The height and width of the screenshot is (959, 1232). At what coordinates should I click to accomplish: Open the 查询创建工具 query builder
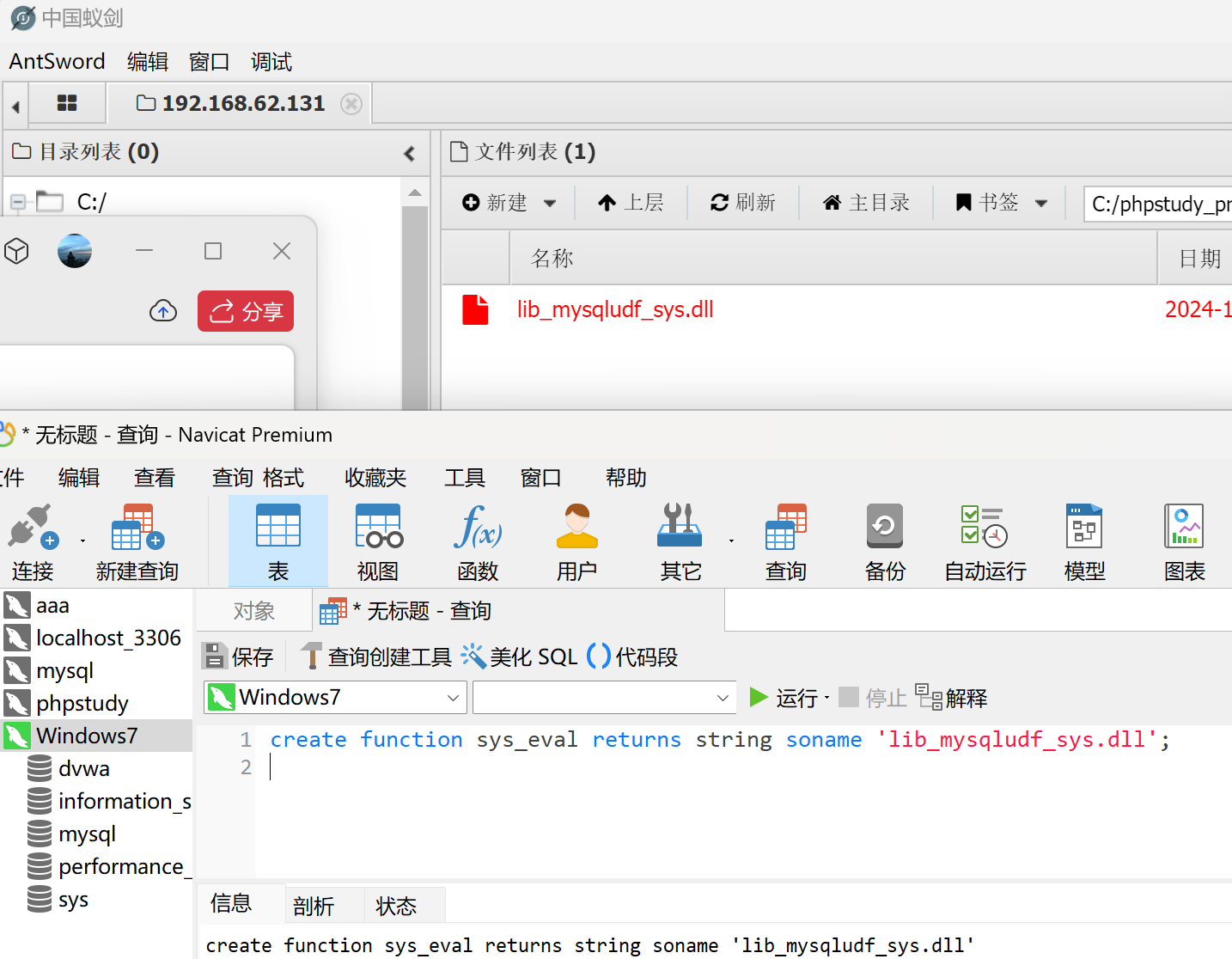pos(376,657)
